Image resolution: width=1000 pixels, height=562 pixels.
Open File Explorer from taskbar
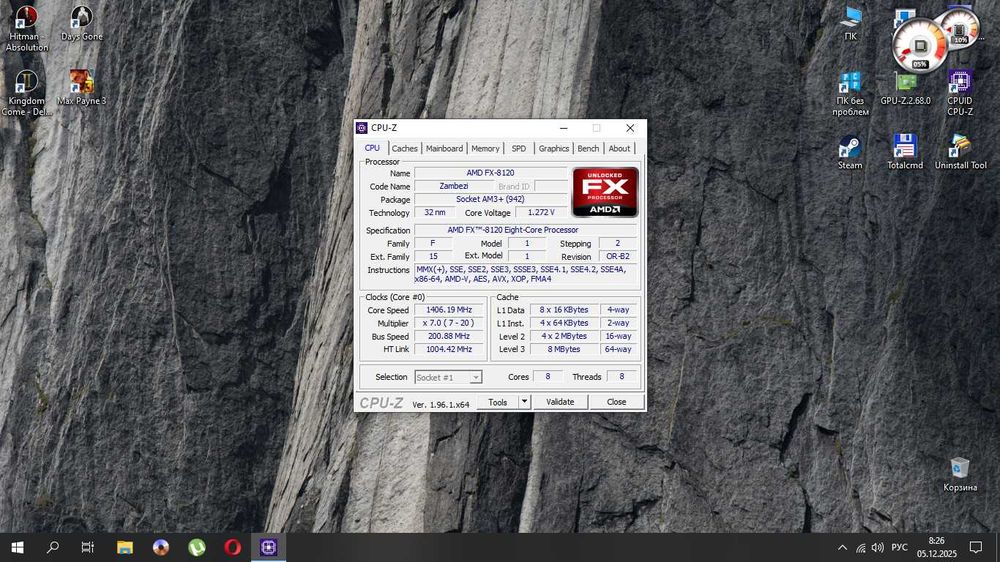(124, 547)
